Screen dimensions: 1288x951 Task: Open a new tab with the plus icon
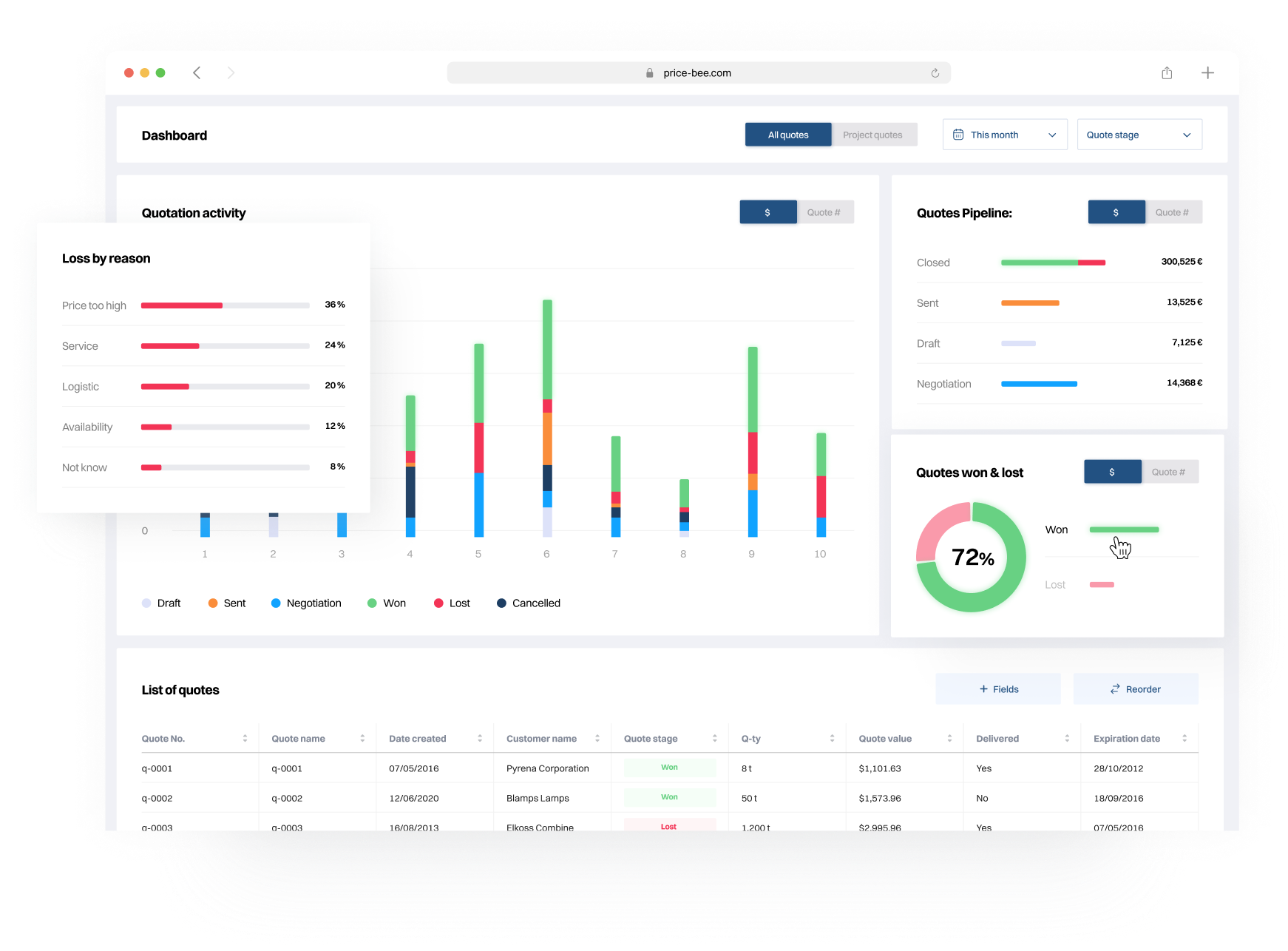tap(1207, 72)
